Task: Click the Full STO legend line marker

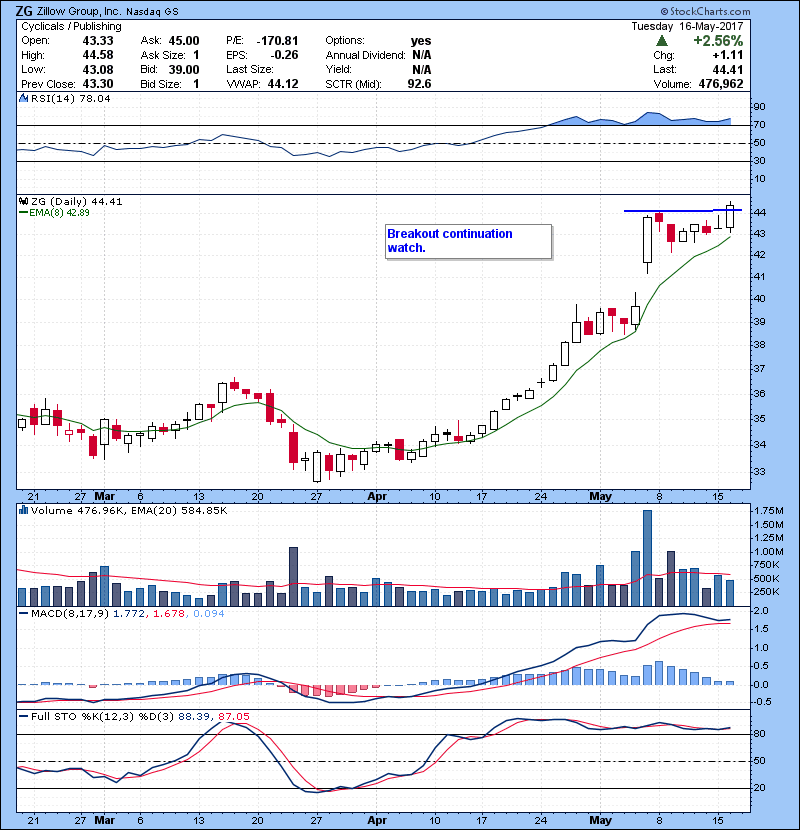Action: 23,717
